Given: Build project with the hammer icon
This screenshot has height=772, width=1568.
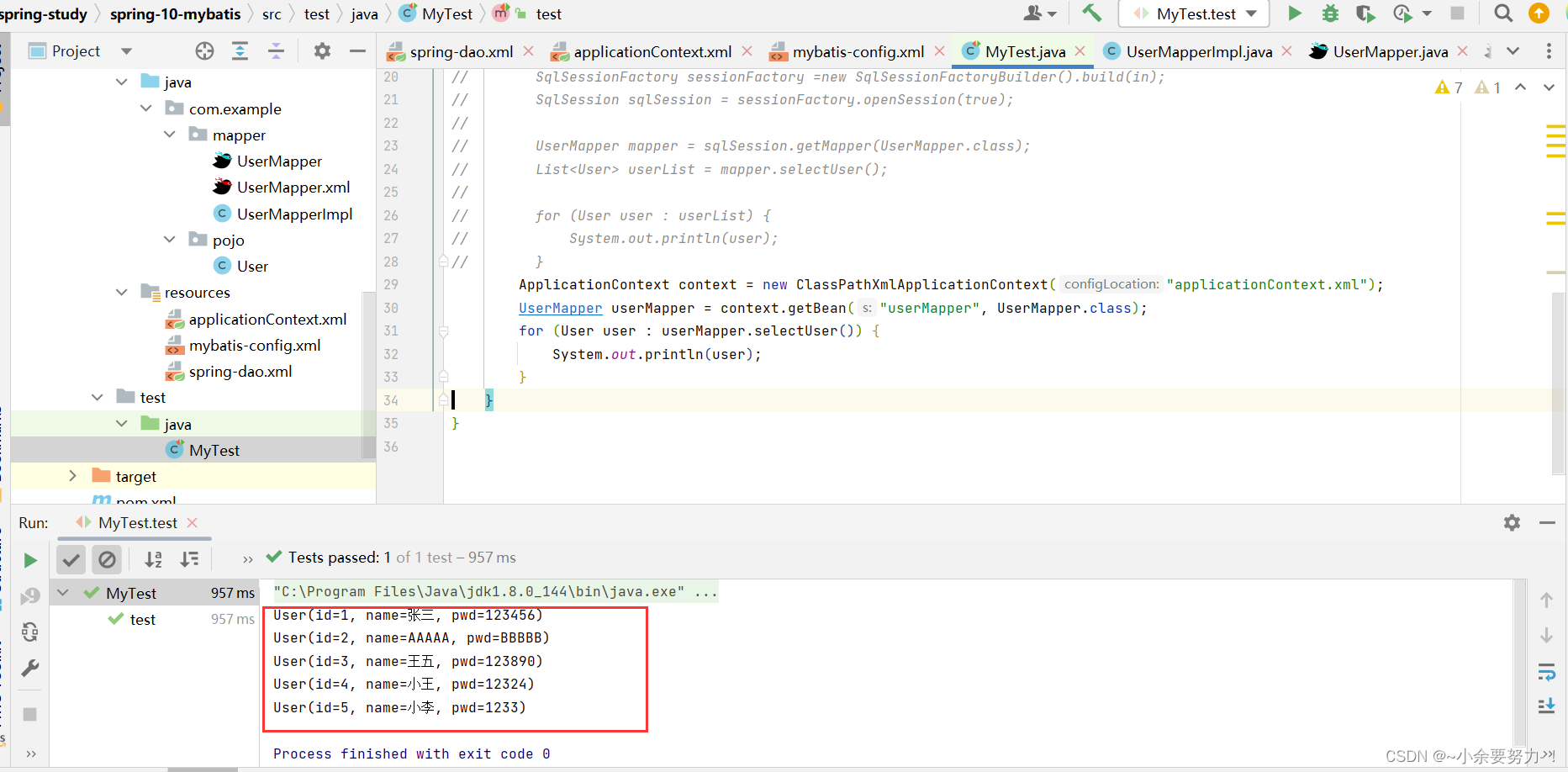Looking at the screenshot, I should (x=1091, y=13).
